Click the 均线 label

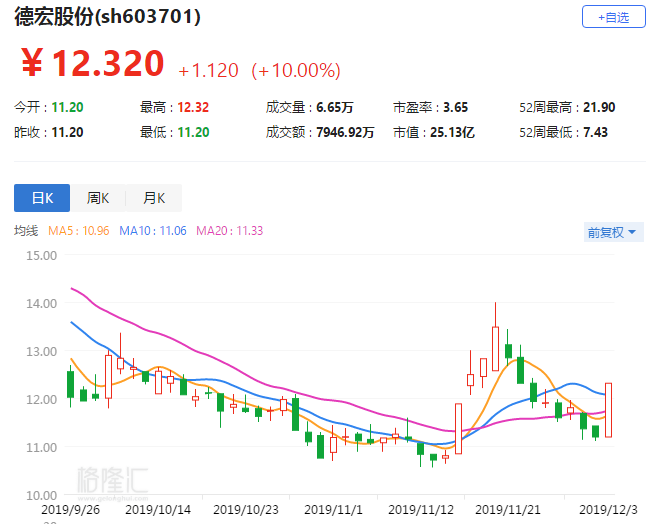tap(26, 230)
